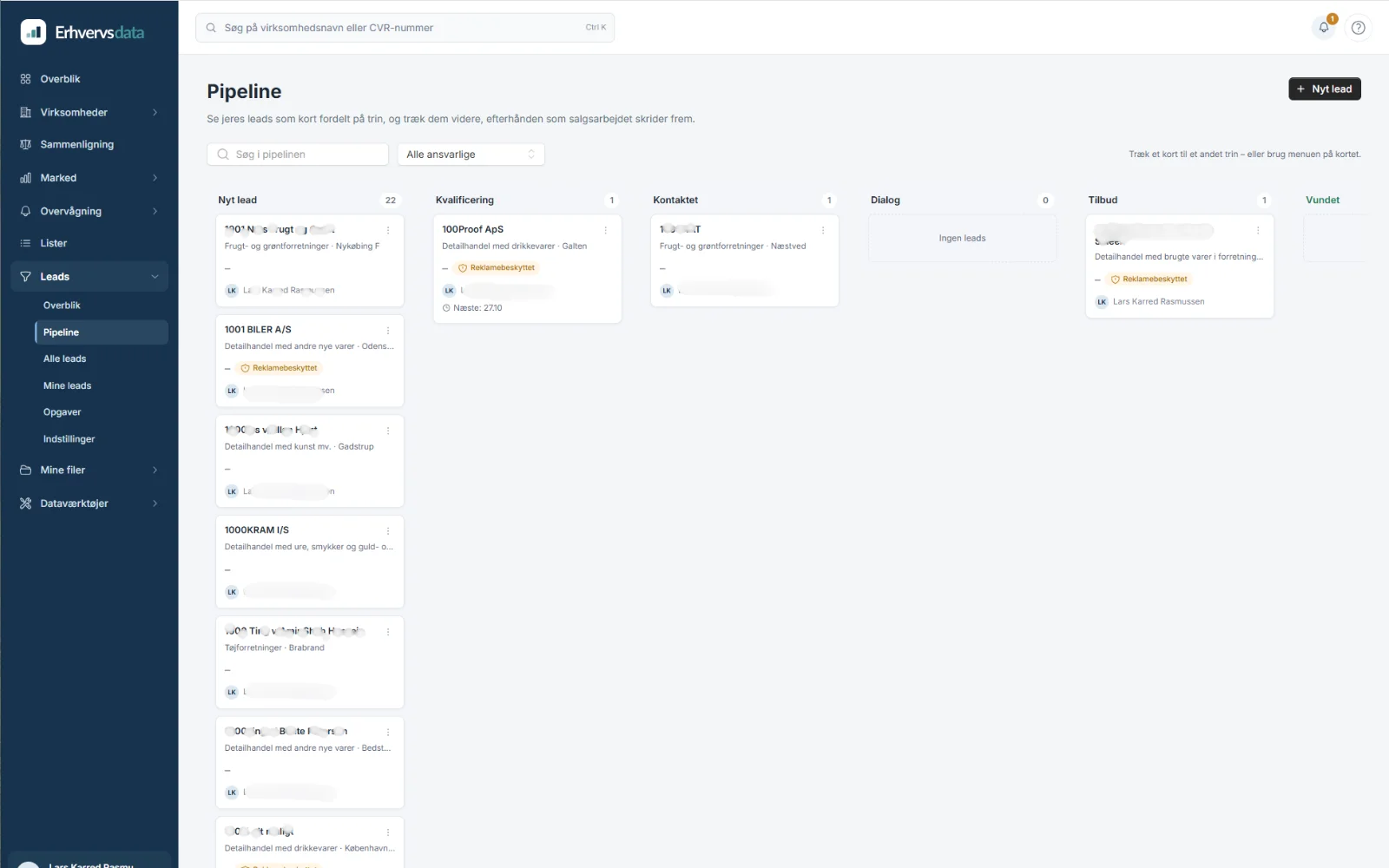Click the Ingen leads placeholder in Dialog
Viewport: 1389px width, 868px height.
(962, 239)
